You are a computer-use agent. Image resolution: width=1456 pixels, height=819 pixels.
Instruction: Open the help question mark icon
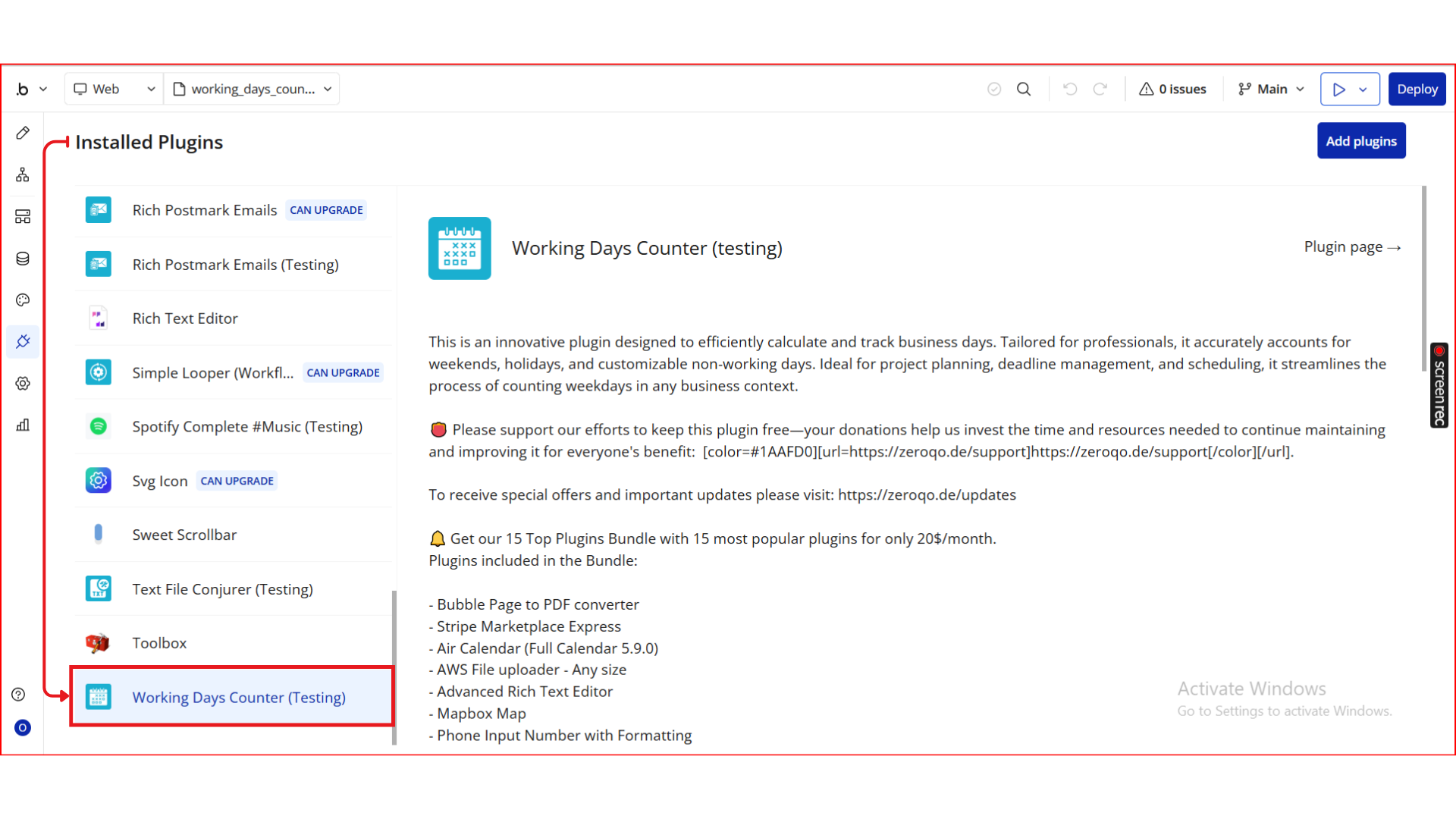[19, 695]
